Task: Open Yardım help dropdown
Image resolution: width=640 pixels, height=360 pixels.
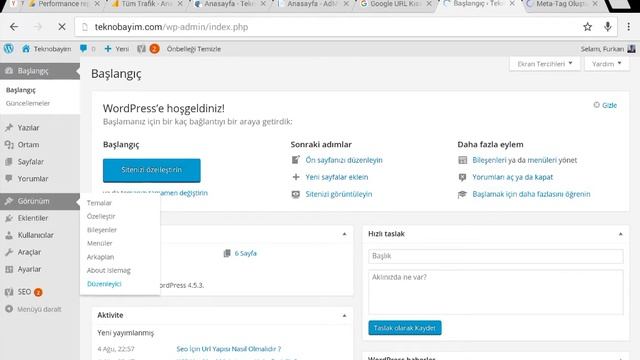Action: [x=607, y=64]
